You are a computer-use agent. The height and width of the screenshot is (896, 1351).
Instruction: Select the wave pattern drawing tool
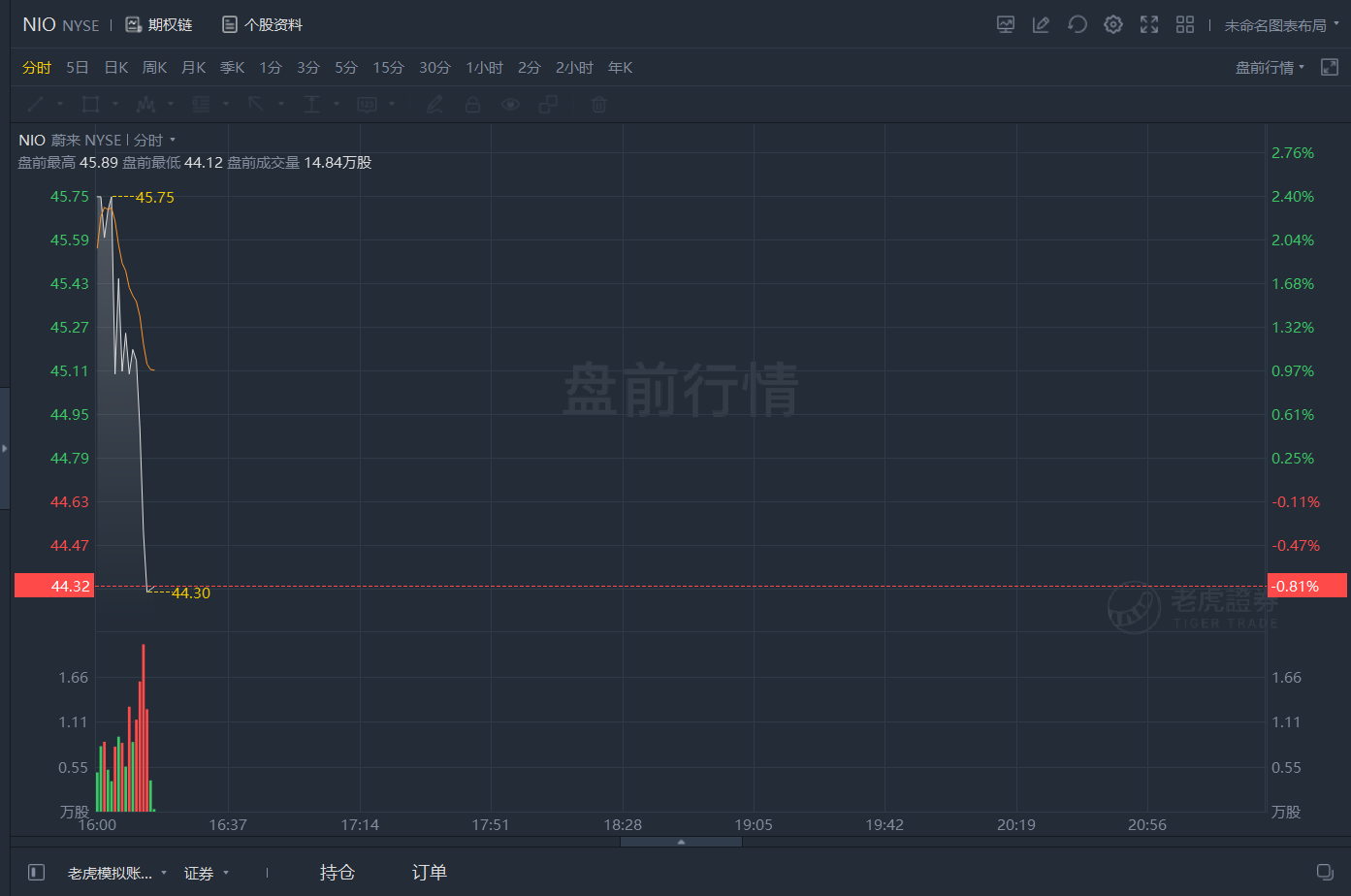click(x=146, y=104)
